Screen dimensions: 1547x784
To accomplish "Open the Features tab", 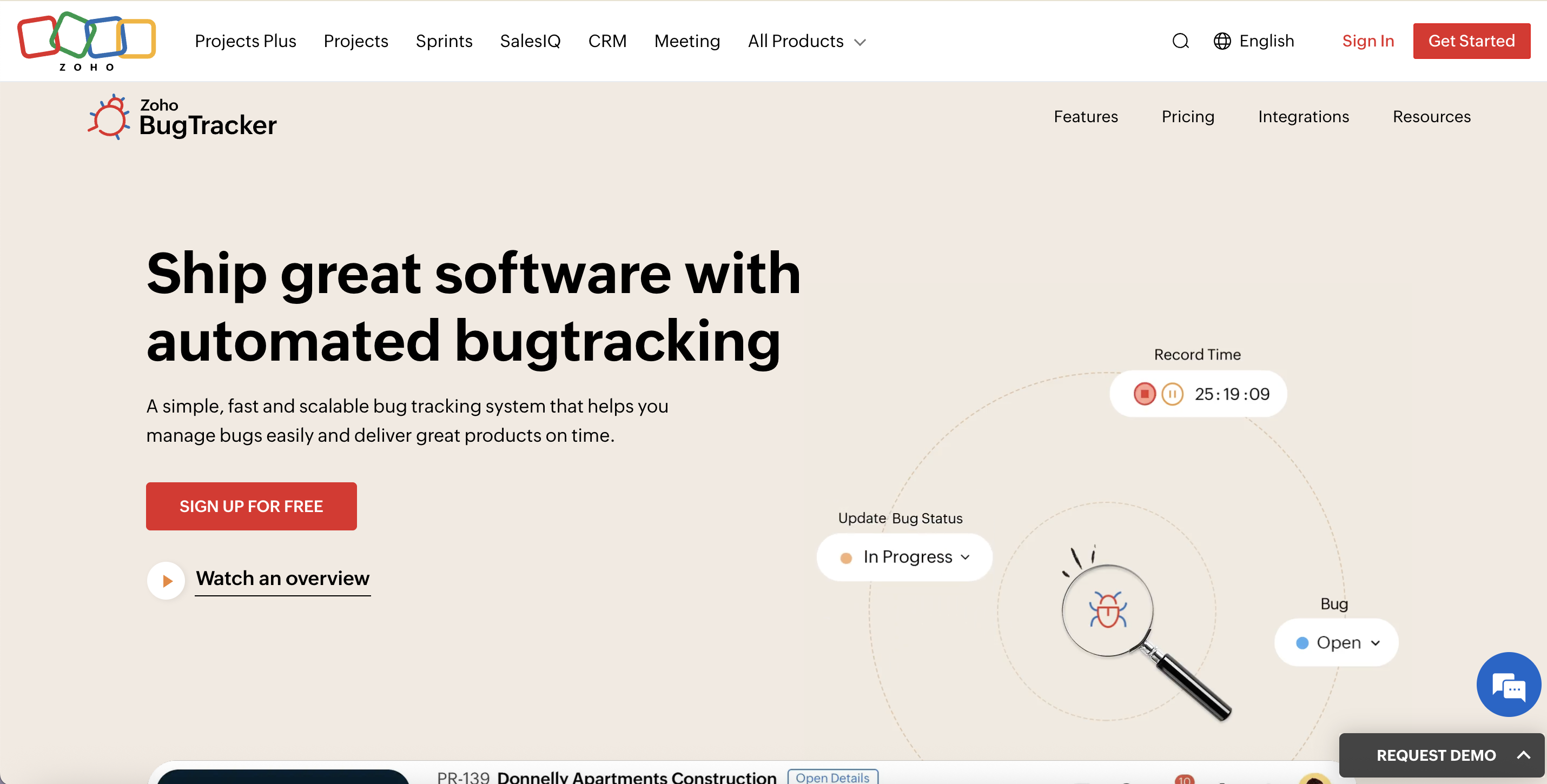I will coord(1086,116).
